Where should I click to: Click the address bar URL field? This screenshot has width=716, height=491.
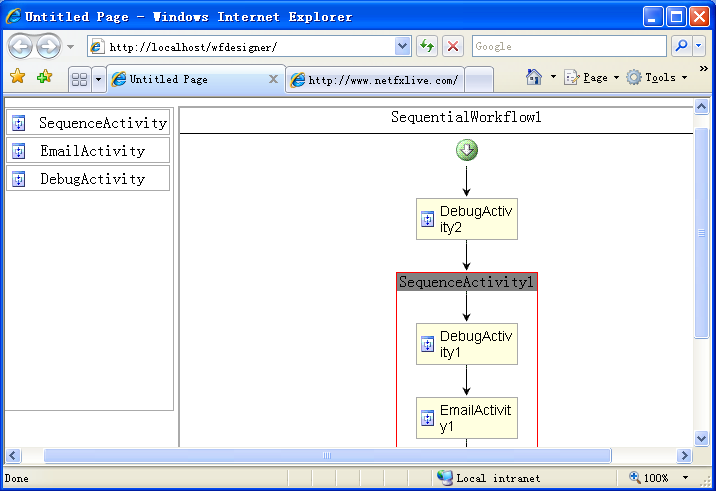242,47
